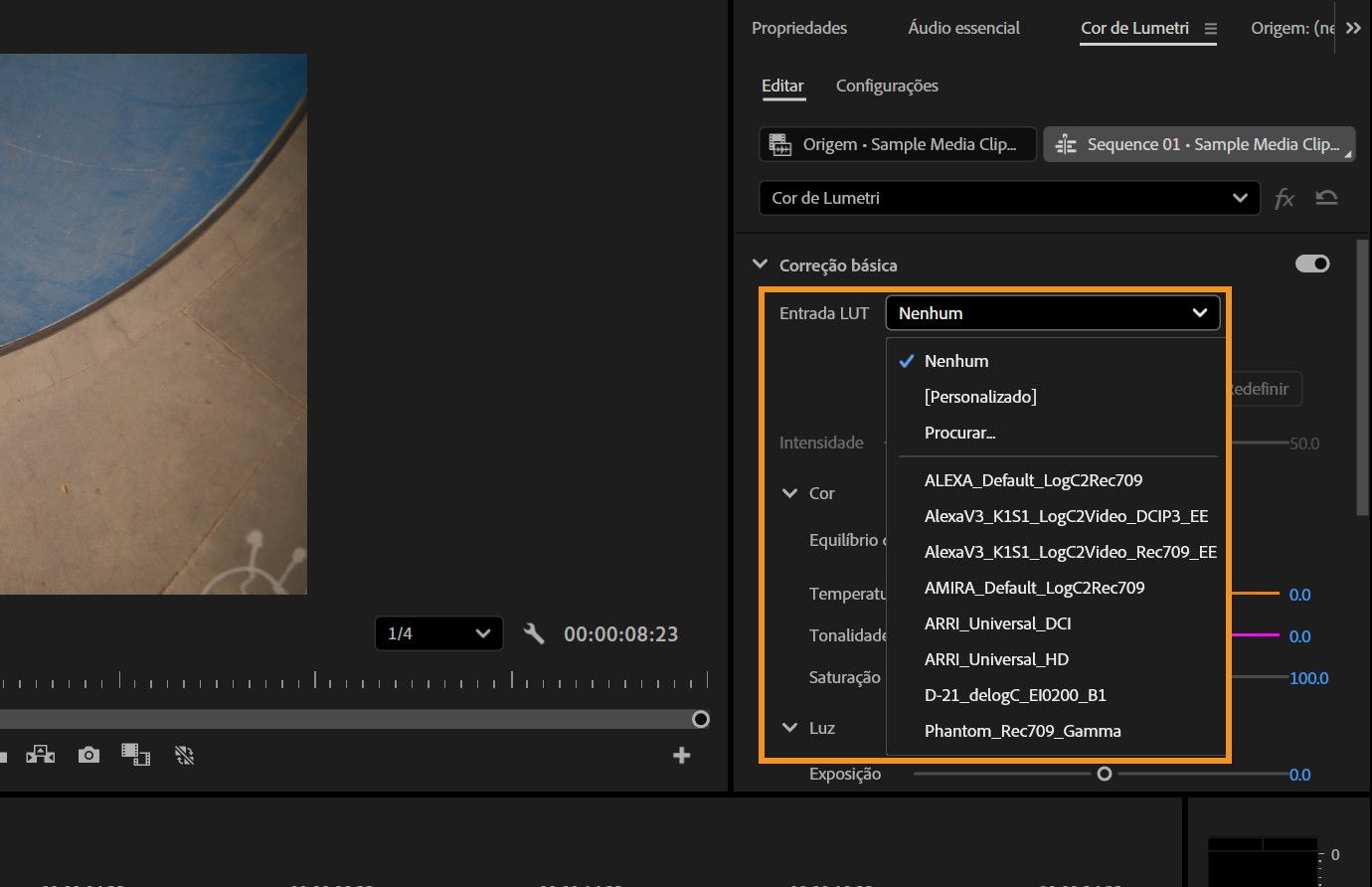Click the Export Frame camera icon
The width and height of the screenshot is (1372, 887).
click(x=88, y=755)
